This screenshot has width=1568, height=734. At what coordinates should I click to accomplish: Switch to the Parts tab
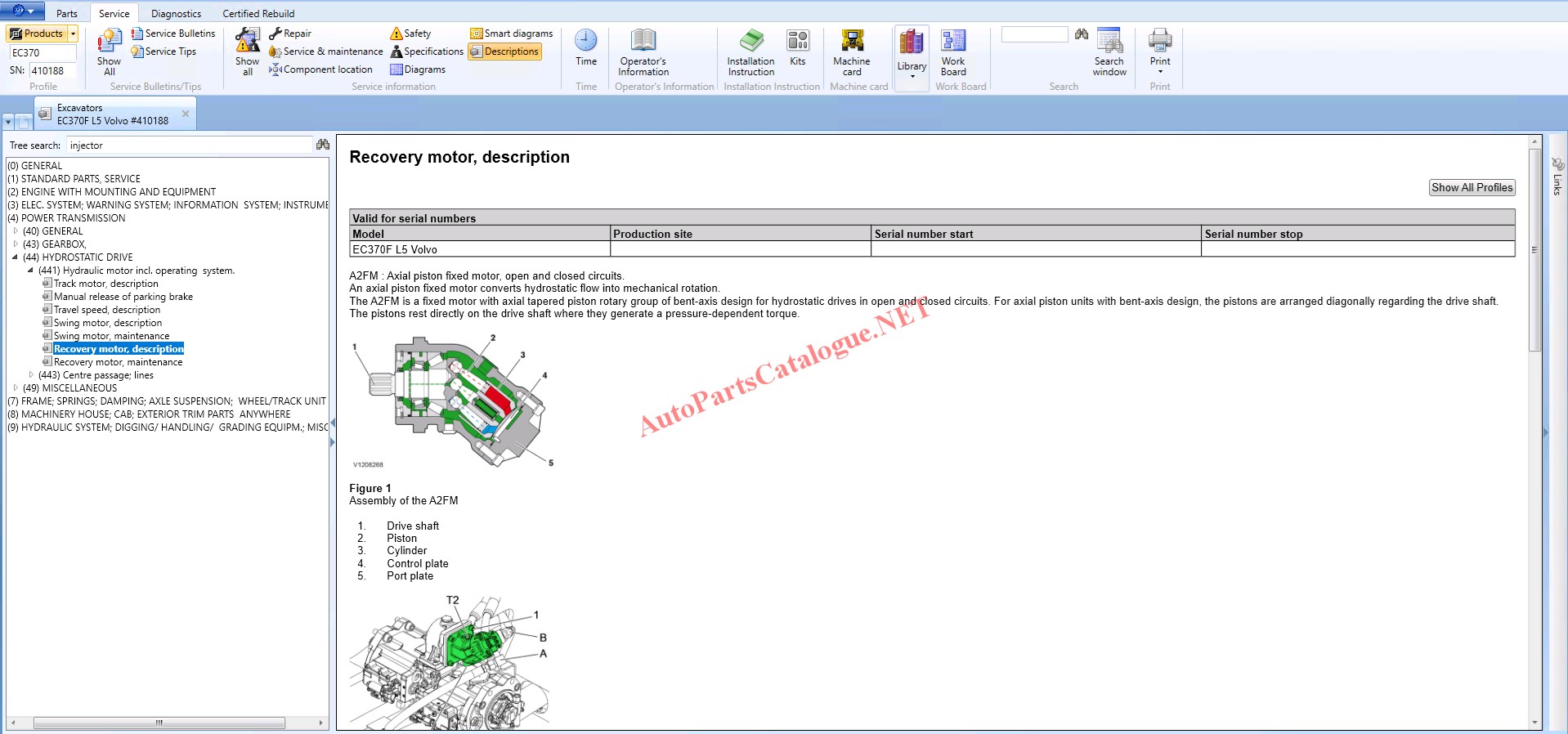(x=66, y=13)
